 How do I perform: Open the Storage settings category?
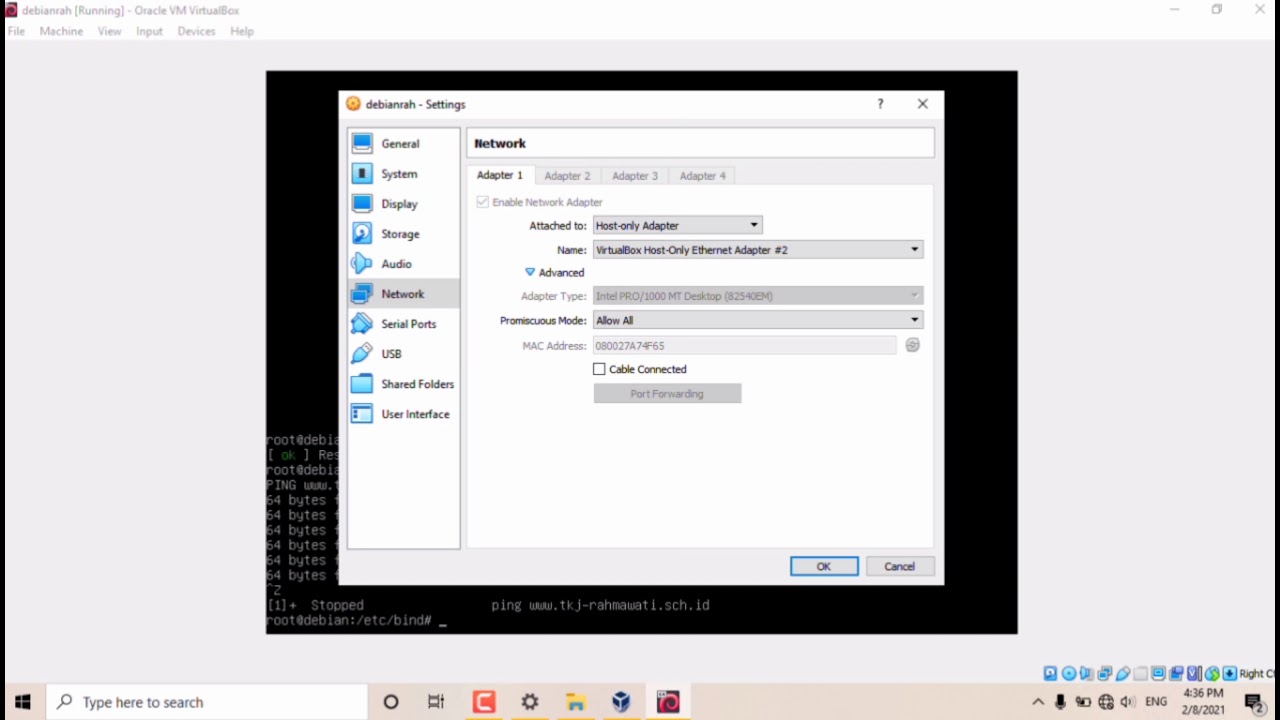point(404,234)
